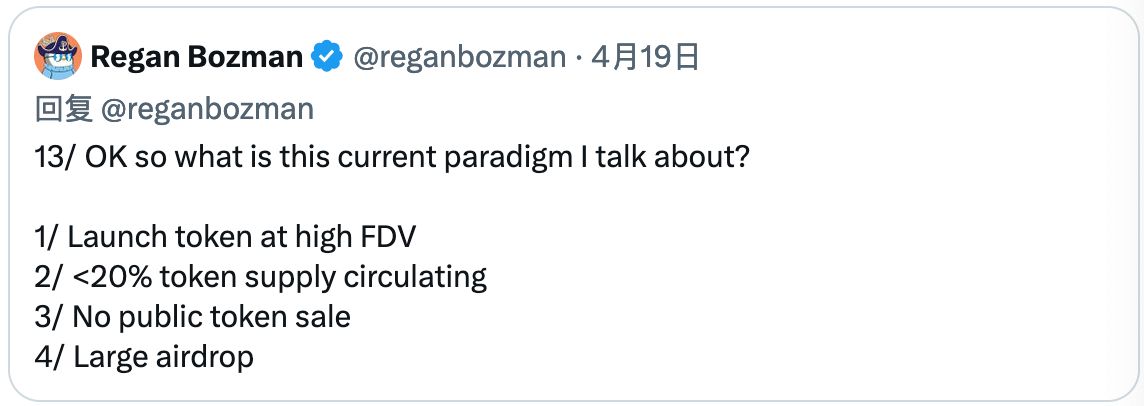Click the word paradigm in the tweet
The height and width of the screenshot is (406, 1144).
coord(555,160)
